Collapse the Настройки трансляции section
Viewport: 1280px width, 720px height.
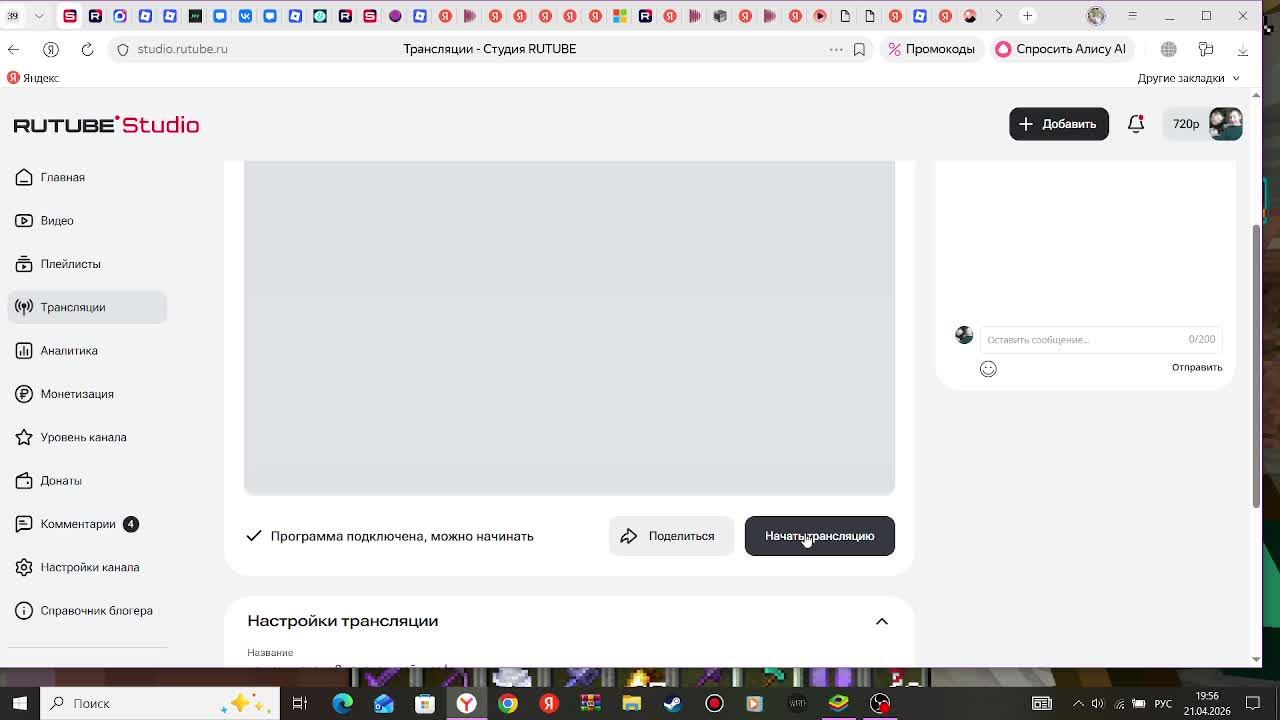tap(881, 621)
